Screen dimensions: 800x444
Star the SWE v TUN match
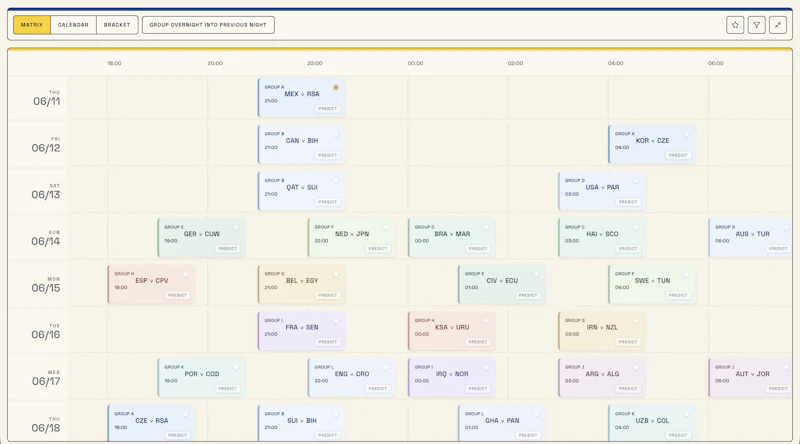point(686,274)
